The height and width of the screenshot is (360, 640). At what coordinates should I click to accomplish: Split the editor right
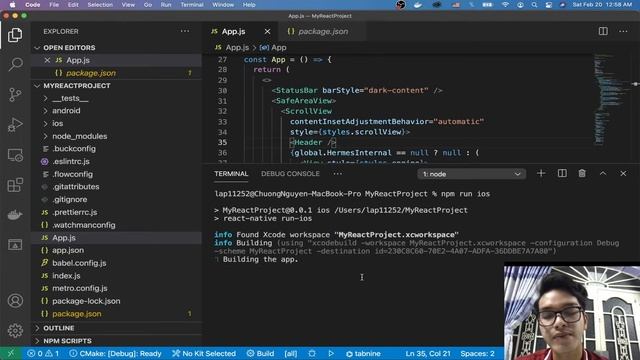click(x=603, y=31)
